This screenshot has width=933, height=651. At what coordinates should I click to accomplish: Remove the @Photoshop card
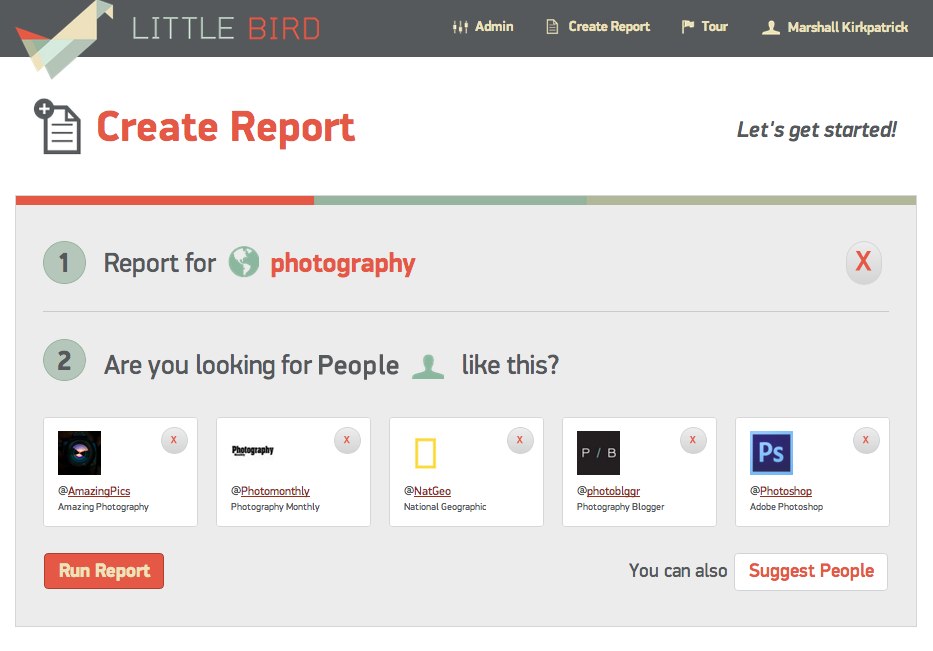click(866, 440)
